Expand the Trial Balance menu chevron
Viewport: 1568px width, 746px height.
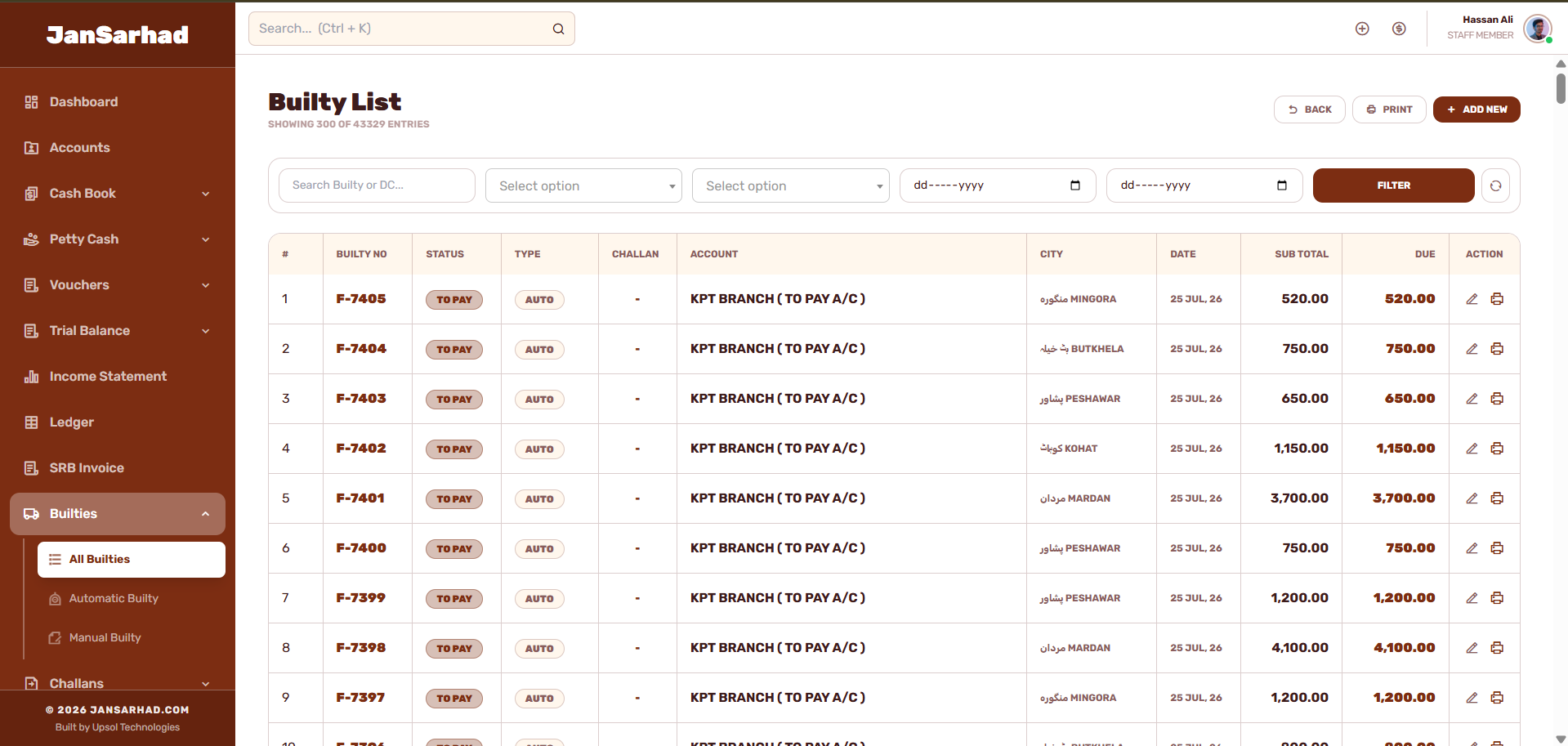[x=206, y=331]
